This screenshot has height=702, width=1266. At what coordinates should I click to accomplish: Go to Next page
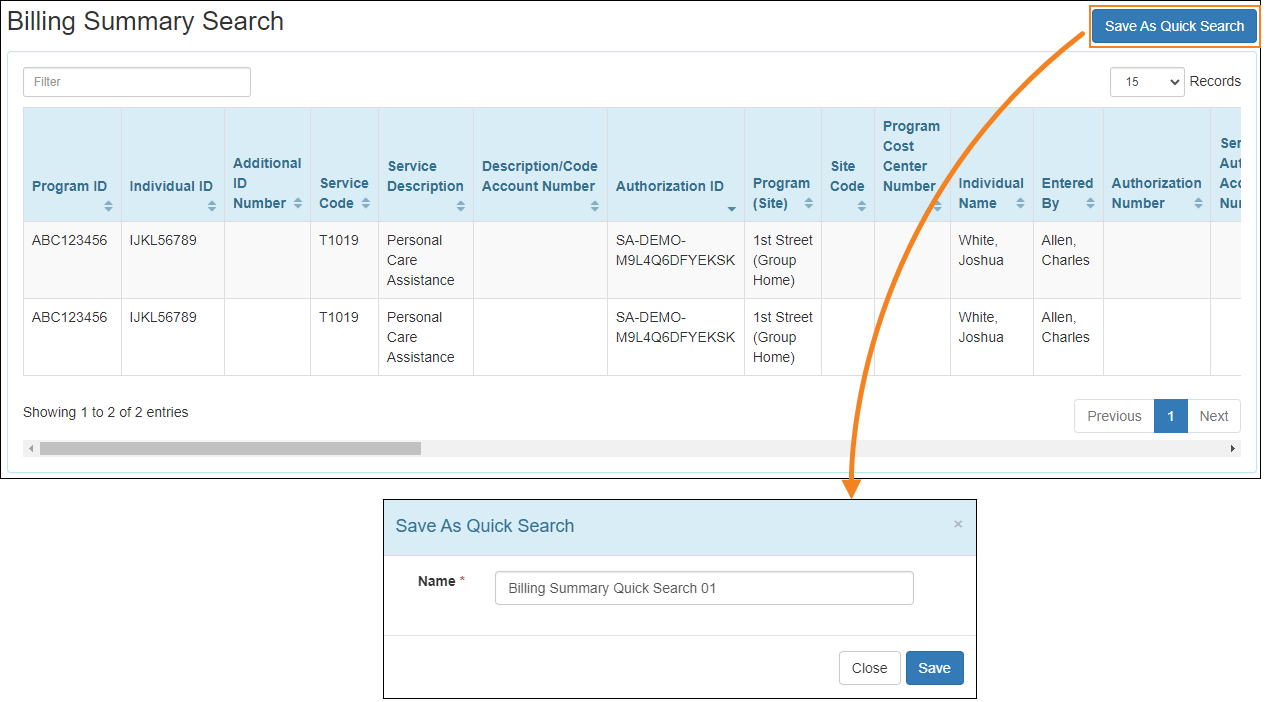pos(1214,416)
